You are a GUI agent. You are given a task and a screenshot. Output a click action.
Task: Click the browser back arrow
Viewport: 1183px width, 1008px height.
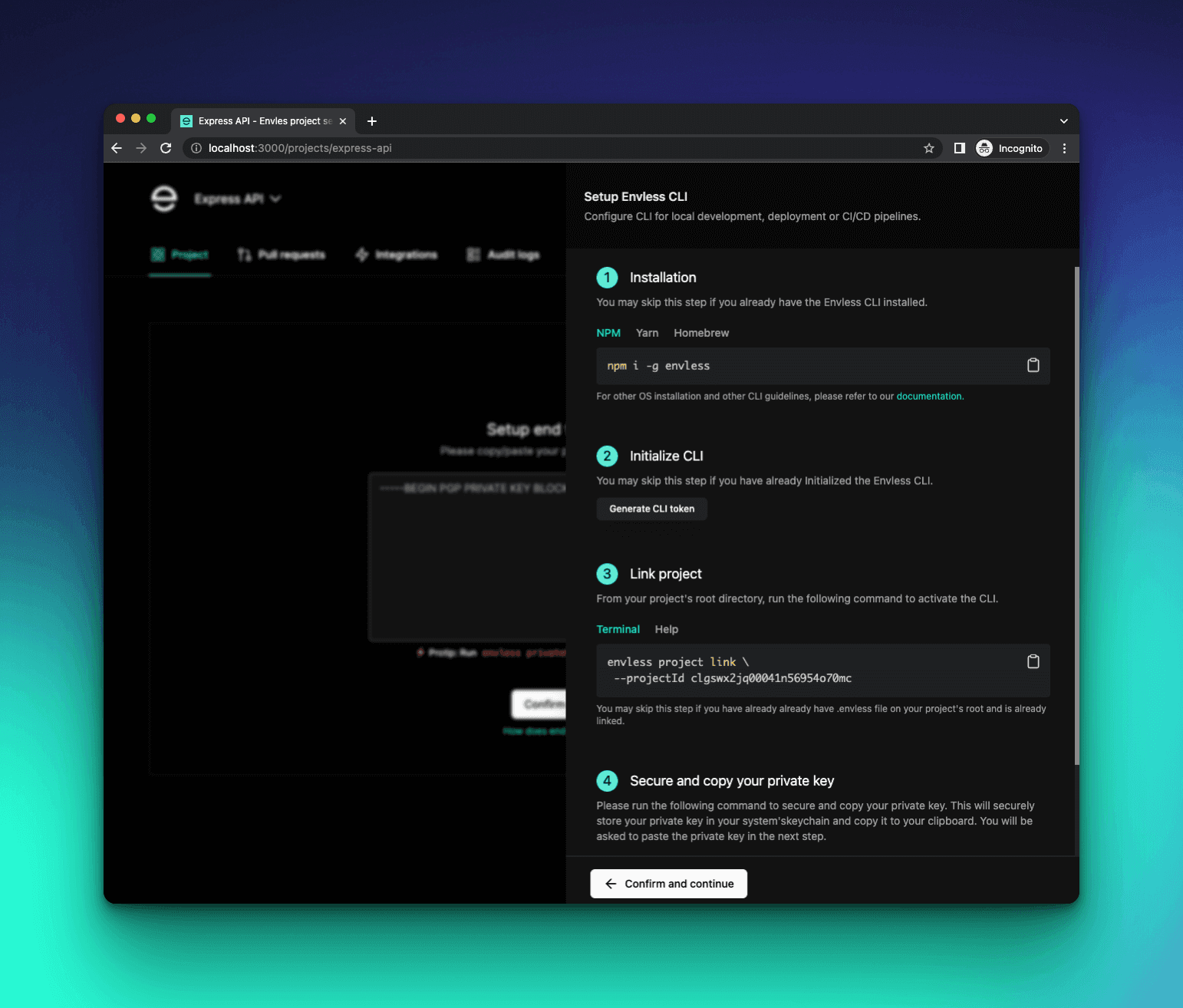point(117,148)
